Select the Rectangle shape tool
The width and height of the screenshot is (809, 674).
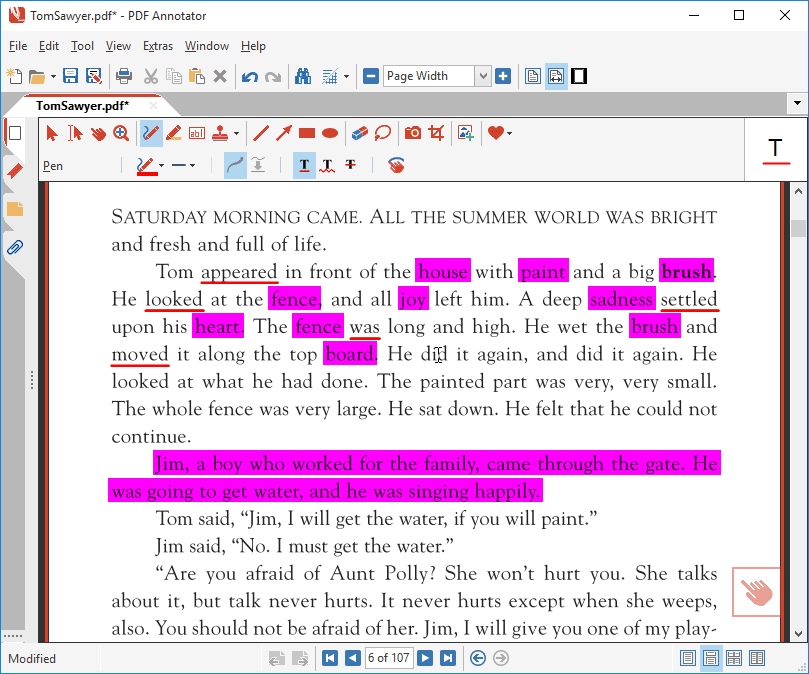click(307, 134)
